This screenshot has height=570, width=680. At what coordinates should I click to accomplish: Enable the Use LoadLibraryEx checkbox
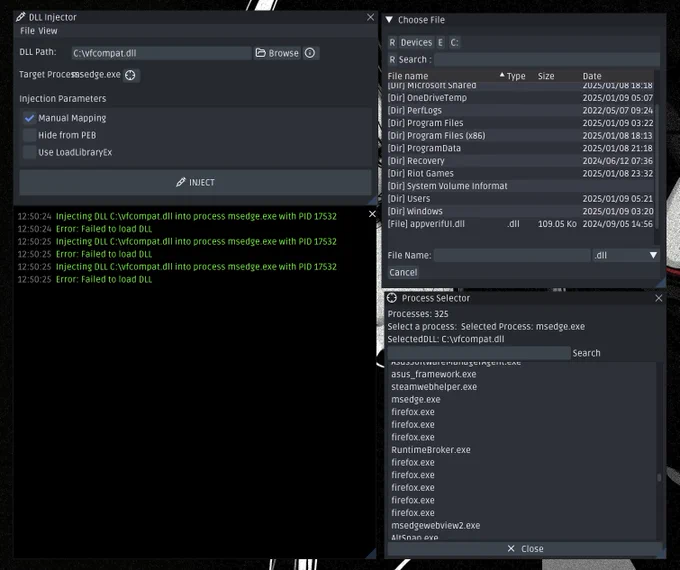tap(29, 152)
